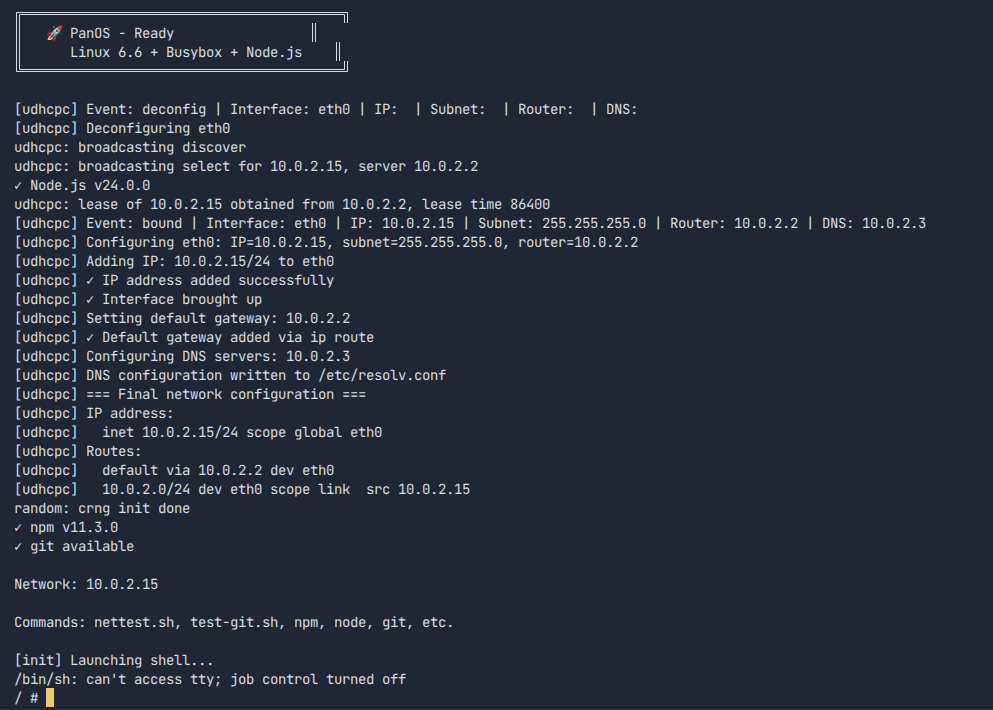Click the Network: 10.0.2.15 line
Screen dimensions: 993x710
click(x=86, y=584)
